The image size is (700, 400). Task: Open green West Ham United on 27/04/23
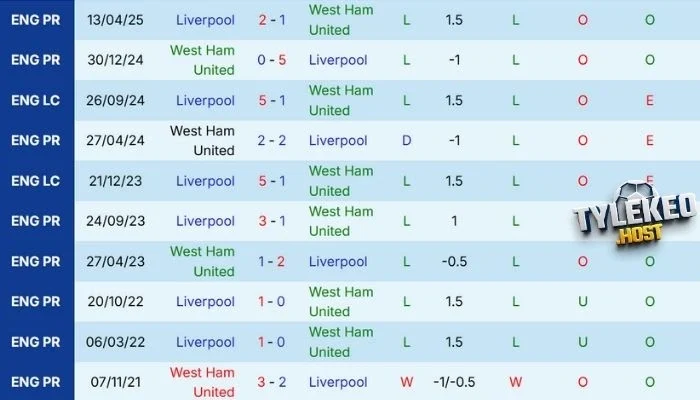[x=202, y=261]
